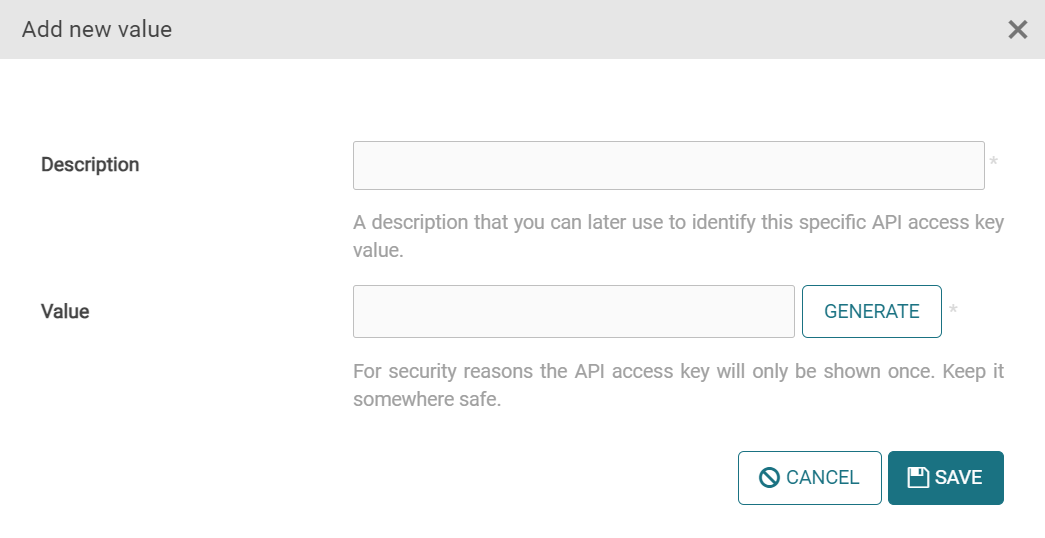Click the Description field label

pyautogui.click(x=90, y=165)
